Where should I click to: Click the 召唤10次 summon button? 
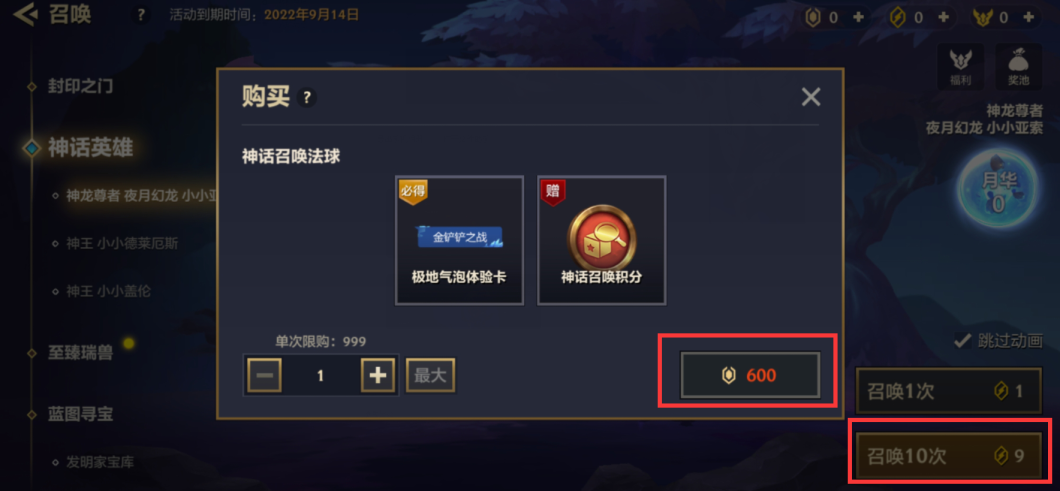click(949, 457)
